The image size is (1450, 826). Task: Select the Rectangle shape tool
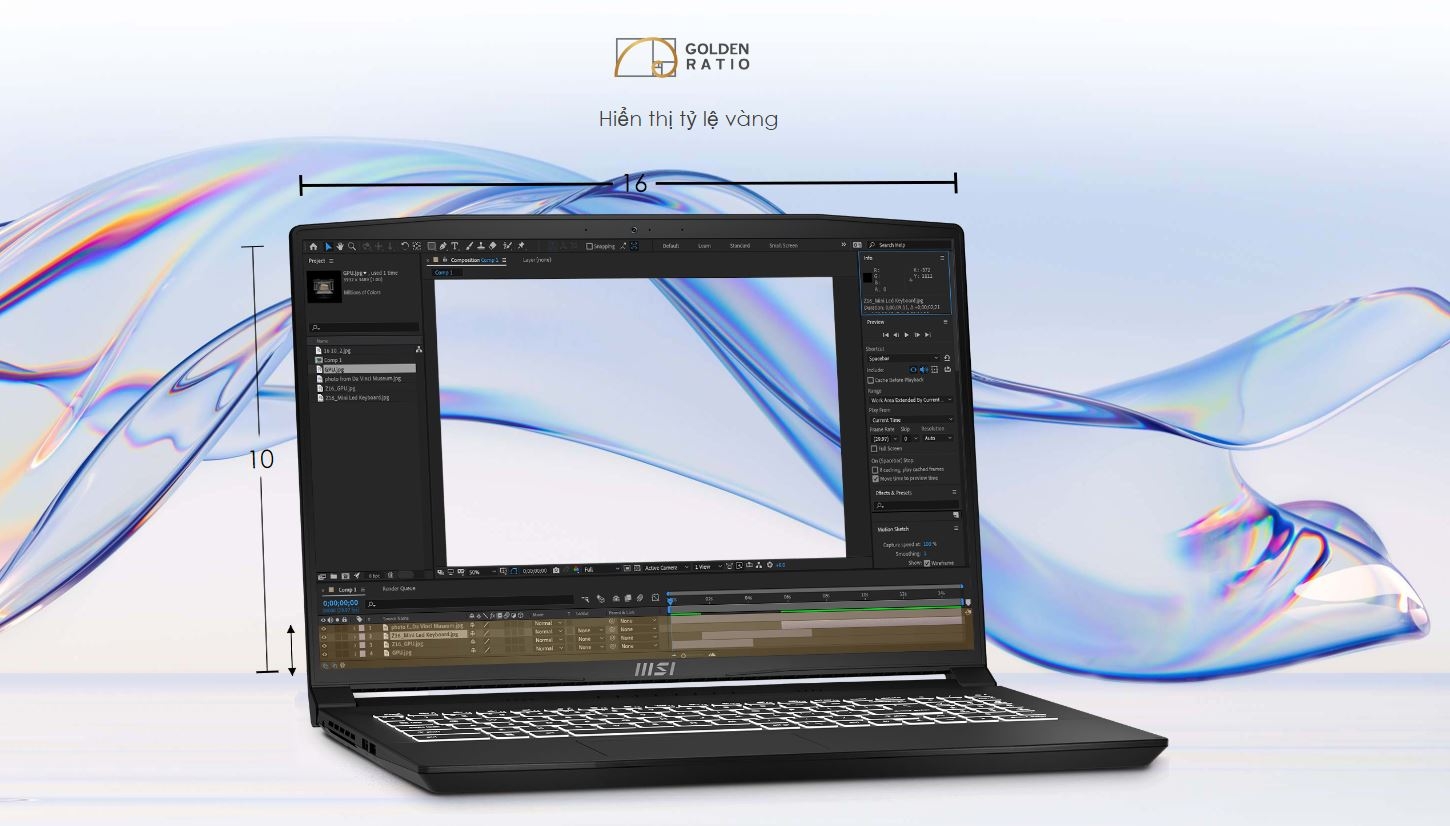click(431, 246)
